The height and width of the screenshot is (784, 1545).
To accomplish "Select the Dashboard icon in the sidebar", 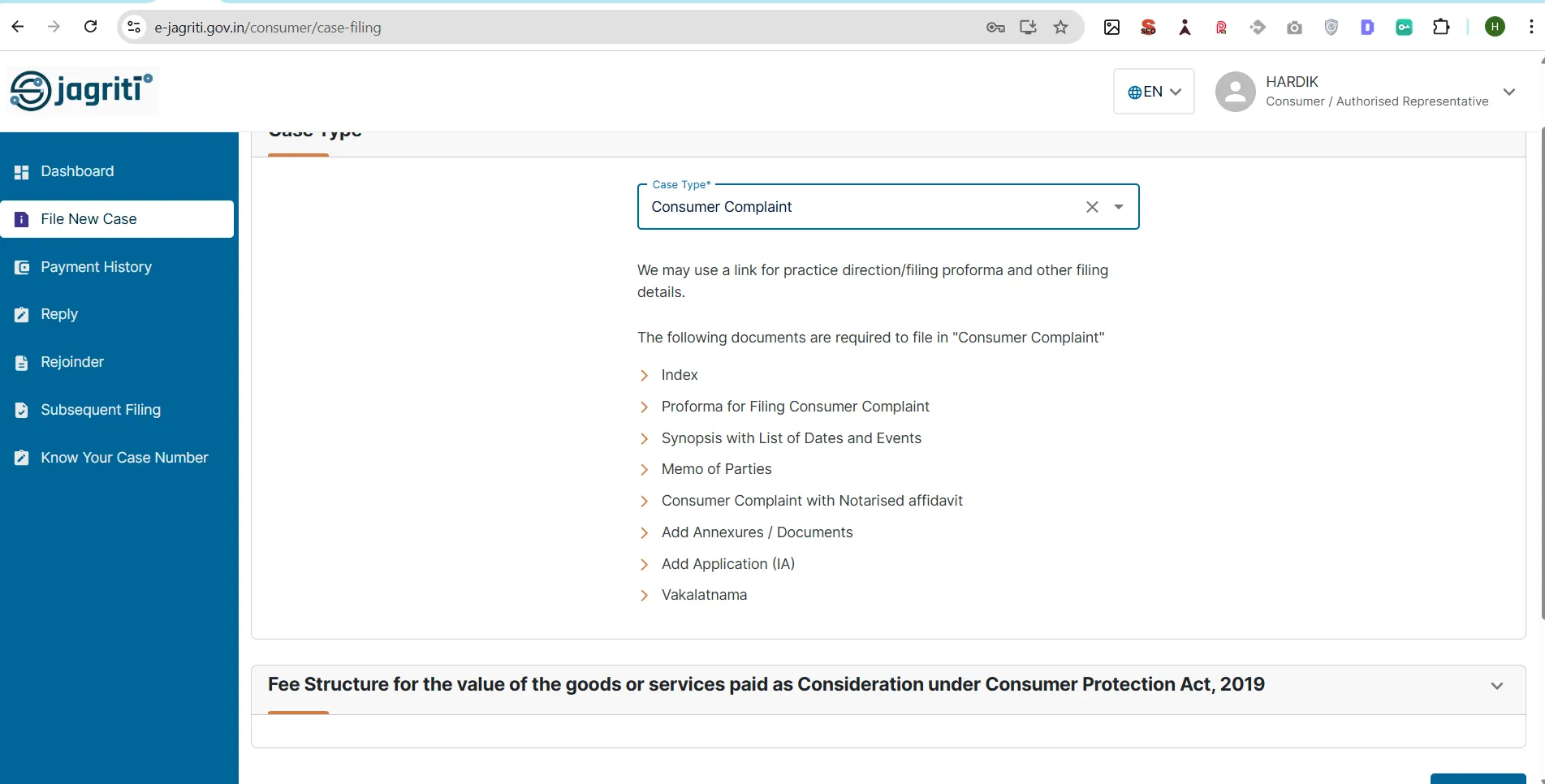I will 21,171.
